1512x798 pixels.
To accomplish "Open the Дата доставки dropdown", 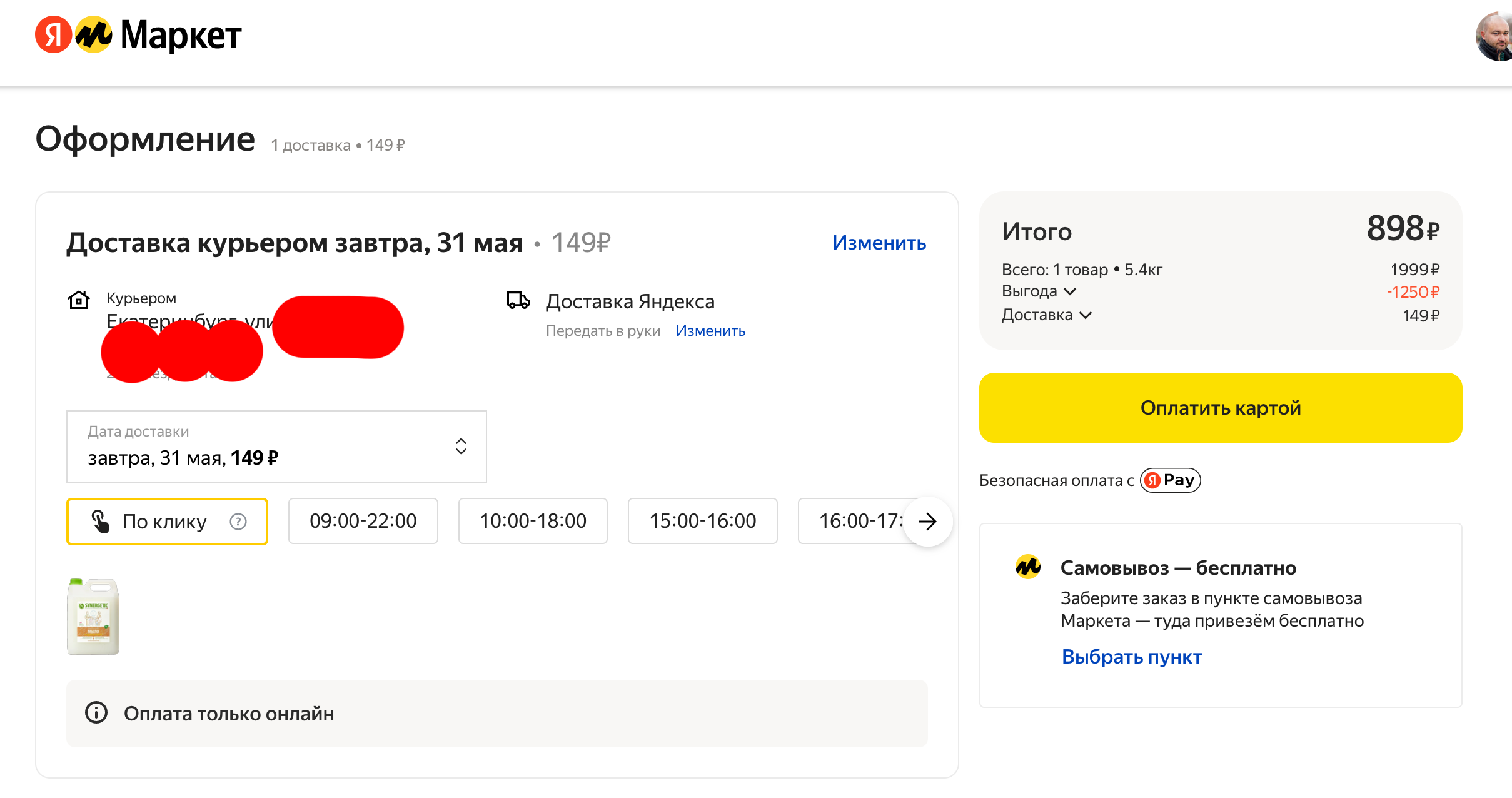I will tap(276, 447).
